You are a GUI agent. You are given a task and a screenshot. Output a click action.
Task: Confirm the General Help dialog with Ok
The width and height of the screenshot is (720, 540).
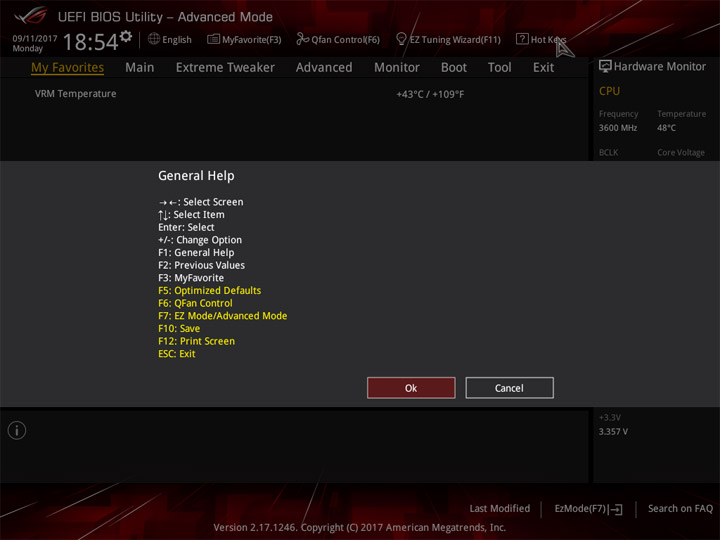point(411,388)
